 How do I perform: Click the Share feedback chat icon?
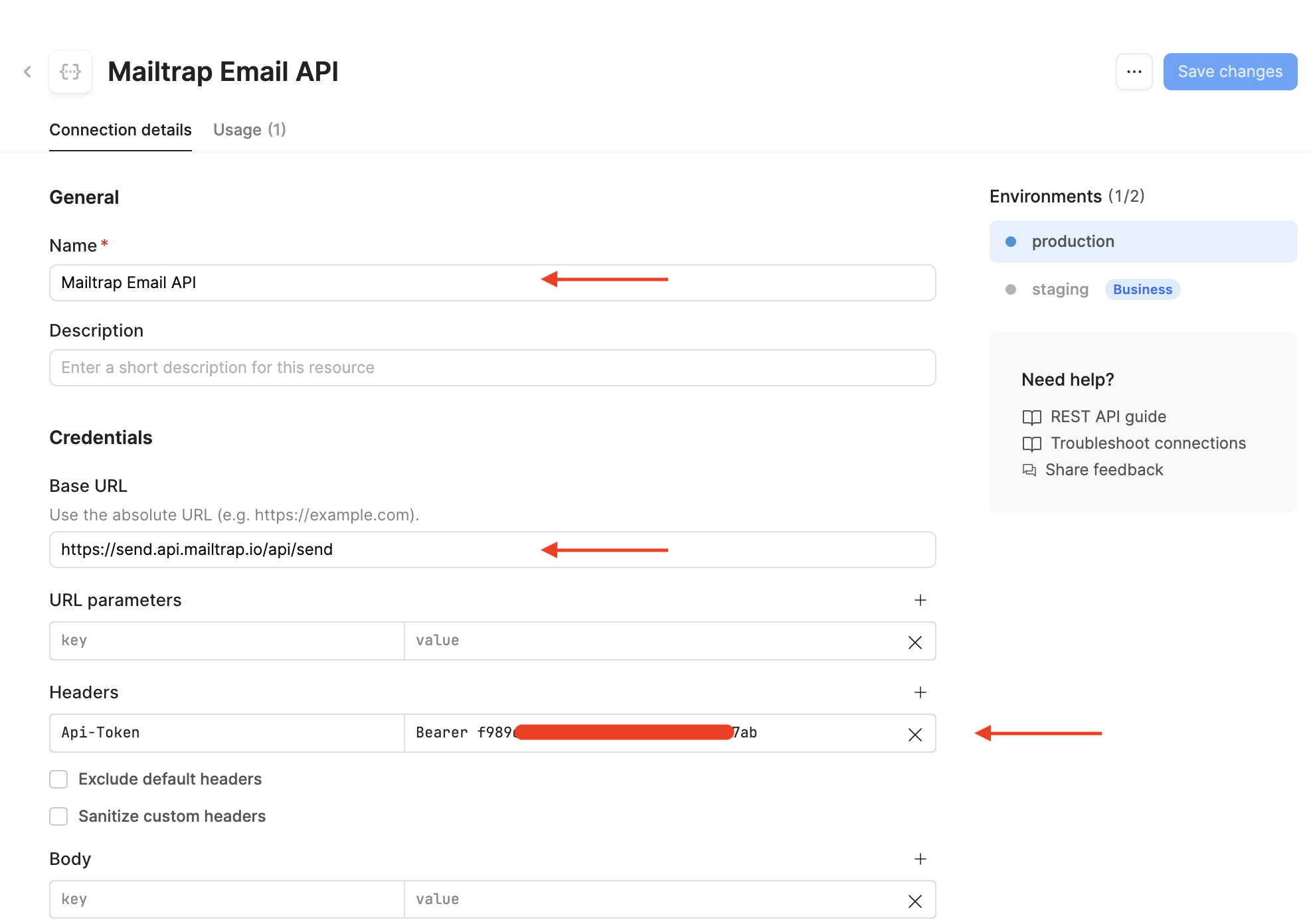(1029, 470)
